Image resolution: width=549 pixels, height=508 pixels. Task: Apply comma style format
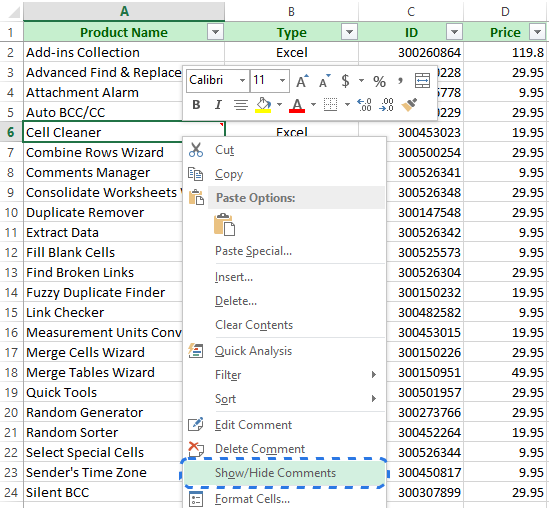pyautogui.click(x=400, y=81)
